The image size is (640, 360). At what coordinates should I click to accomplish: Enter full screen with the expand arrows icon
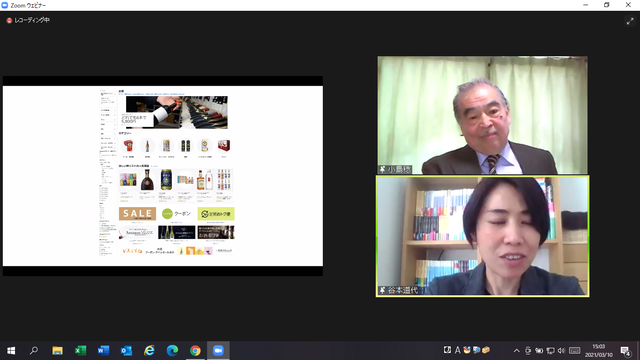[x=630, y=21]
